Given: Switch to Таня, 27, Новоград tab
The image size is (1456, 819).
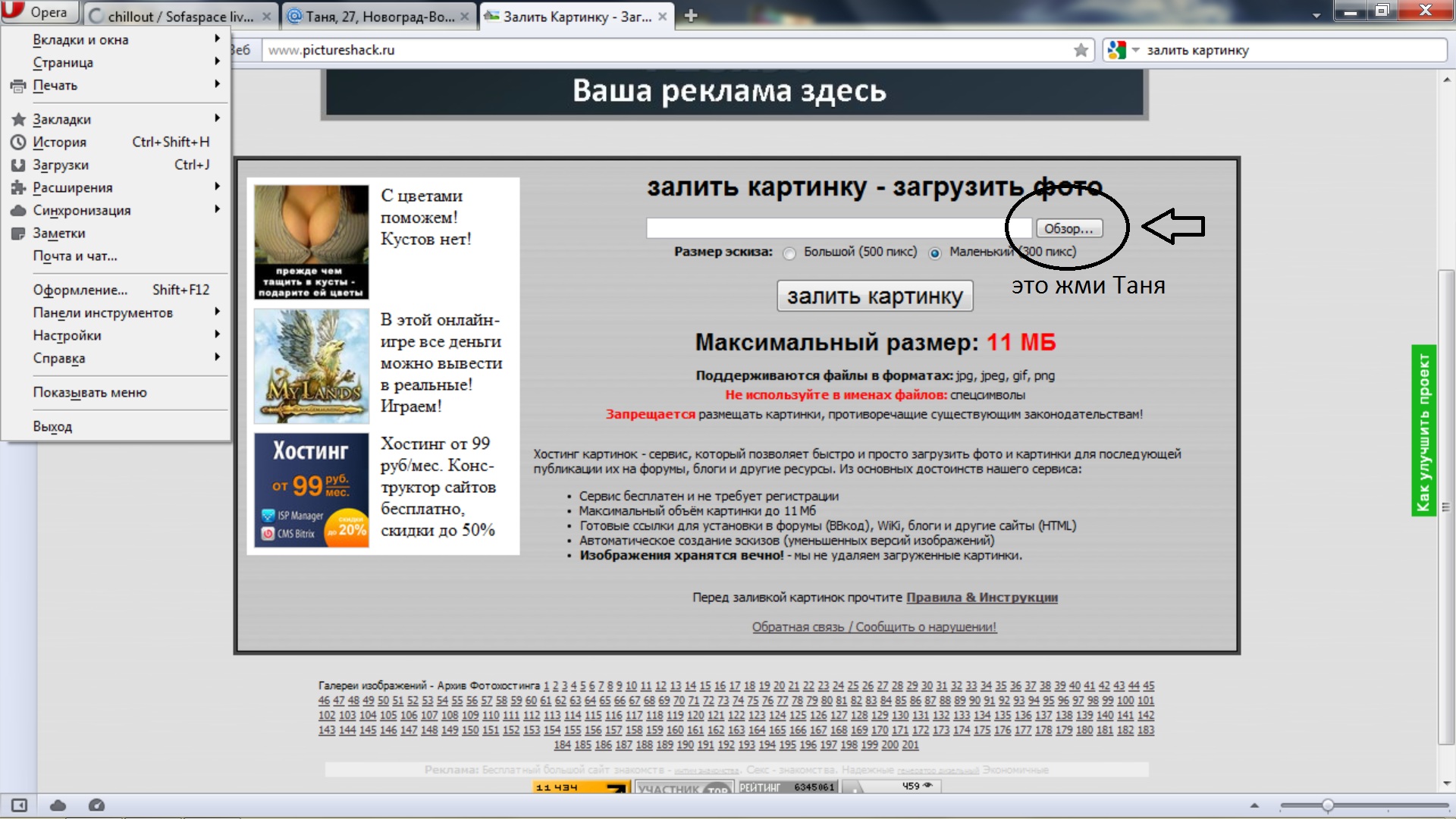Looking at the screenshot, I should tap(379, 17).
